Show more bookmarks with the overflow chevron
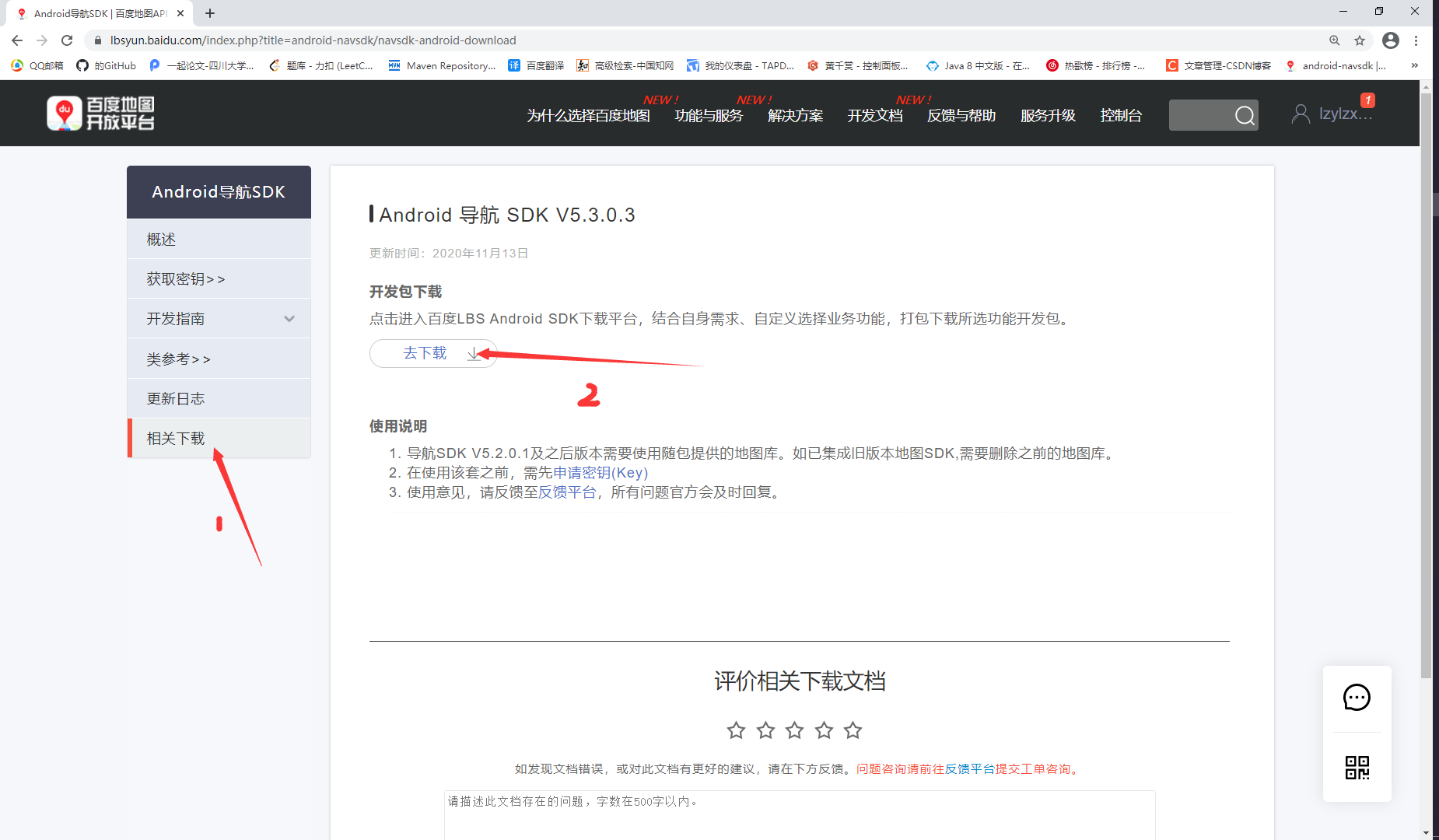 pyautogui.click(x=1415, y=65)
